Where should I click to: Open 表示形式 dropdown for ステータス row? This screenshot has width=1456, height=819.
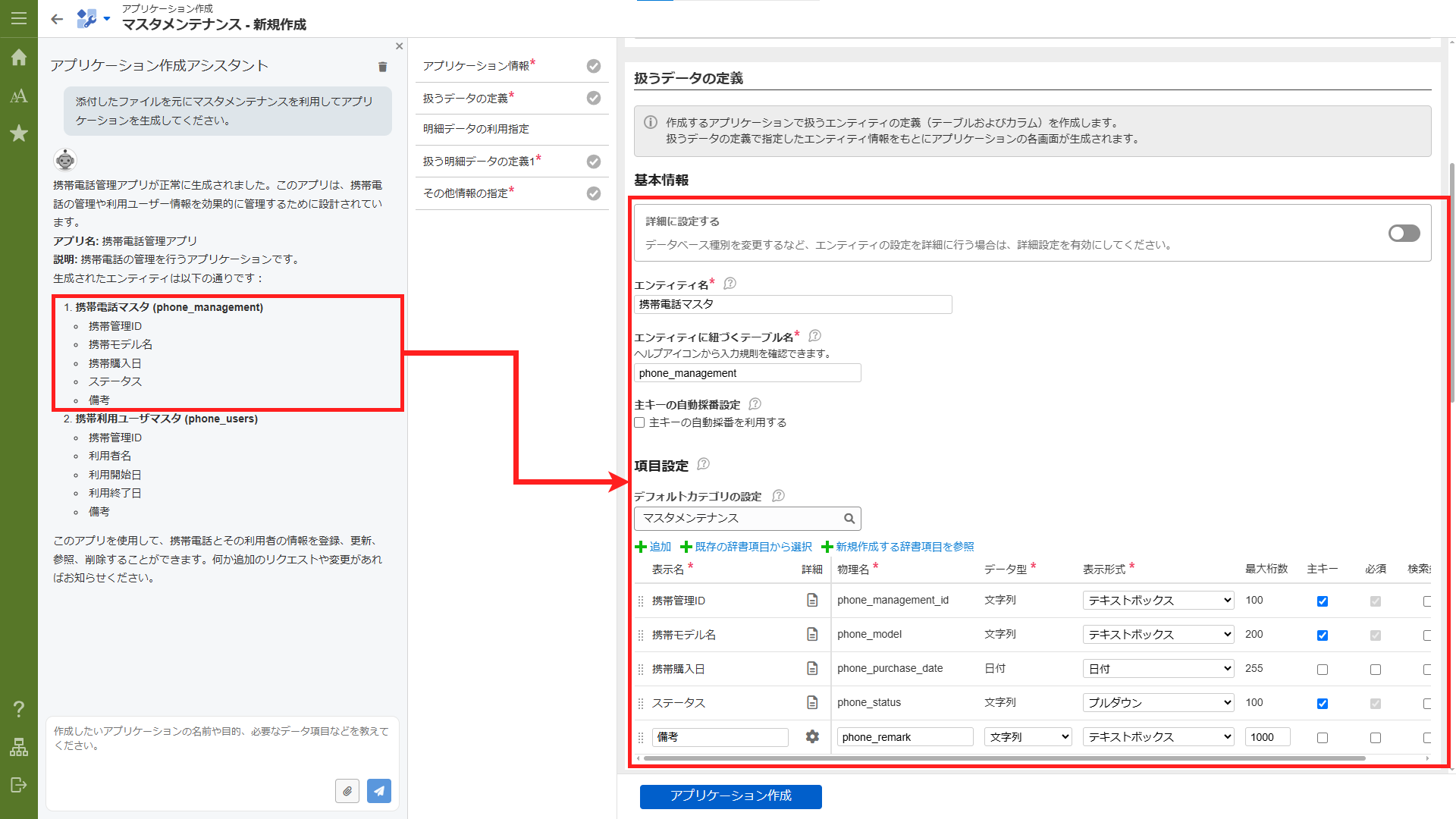[1157, 702]
